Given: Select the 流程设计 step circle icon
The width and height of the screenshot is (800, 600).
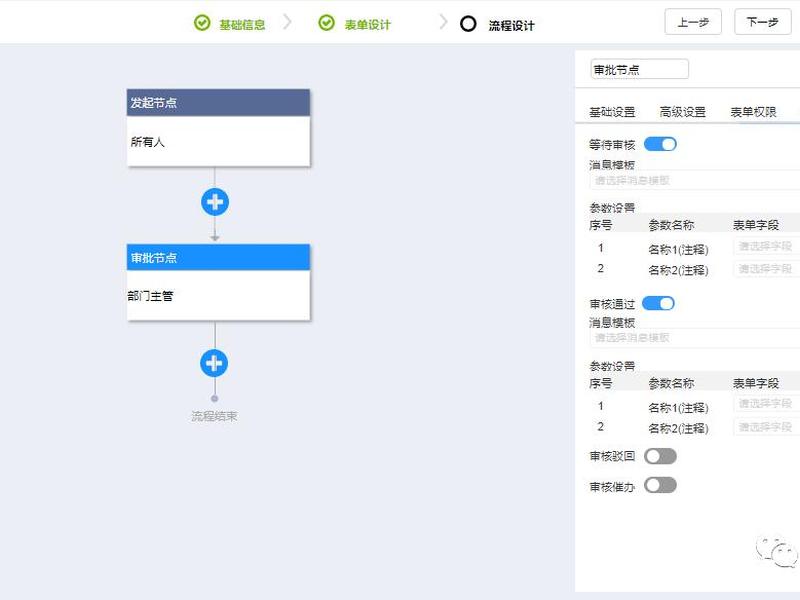Looking at the screenshot, I should pos(468,24).
